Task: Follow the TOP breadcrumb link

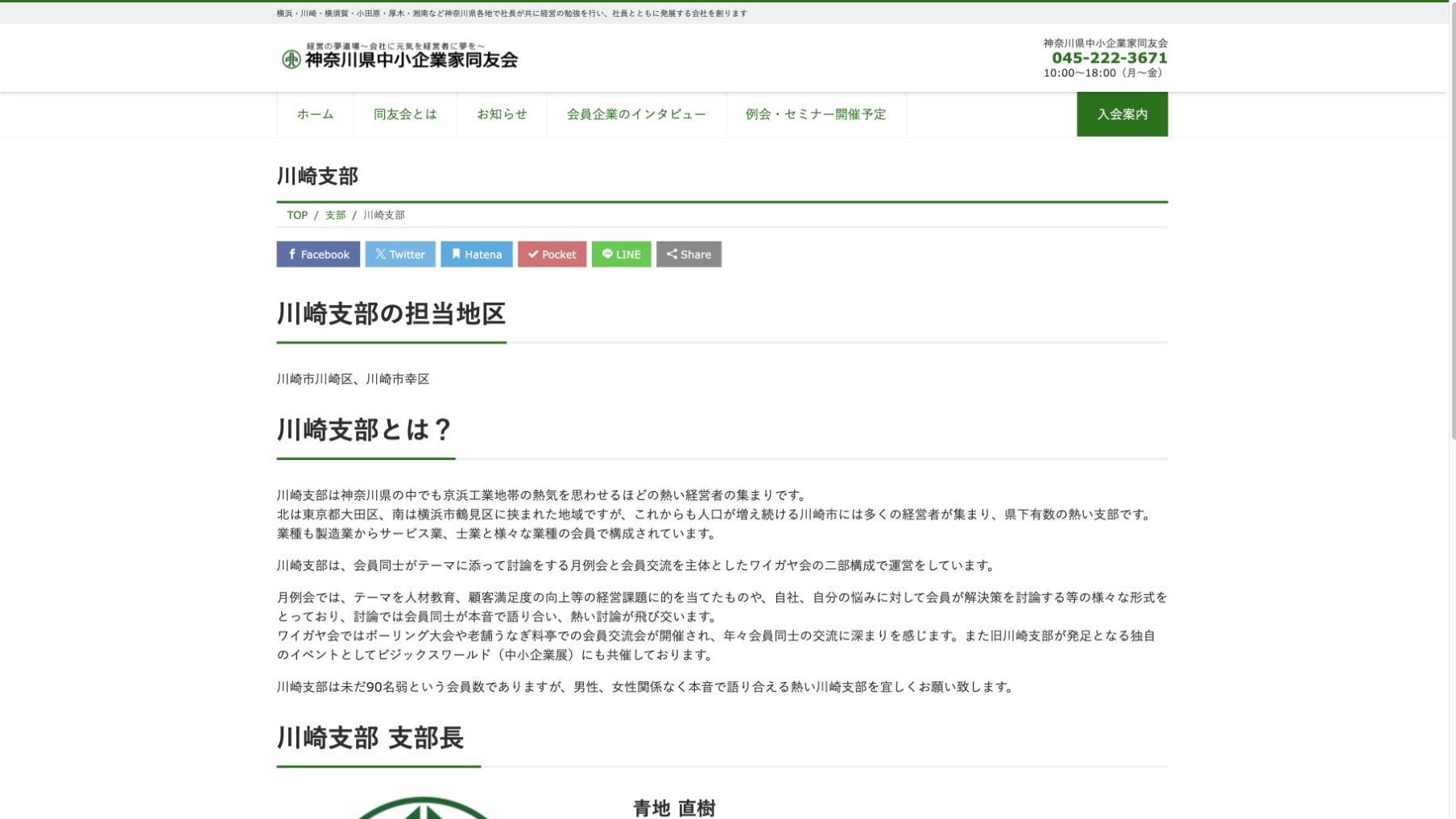Action: (297, 215)
